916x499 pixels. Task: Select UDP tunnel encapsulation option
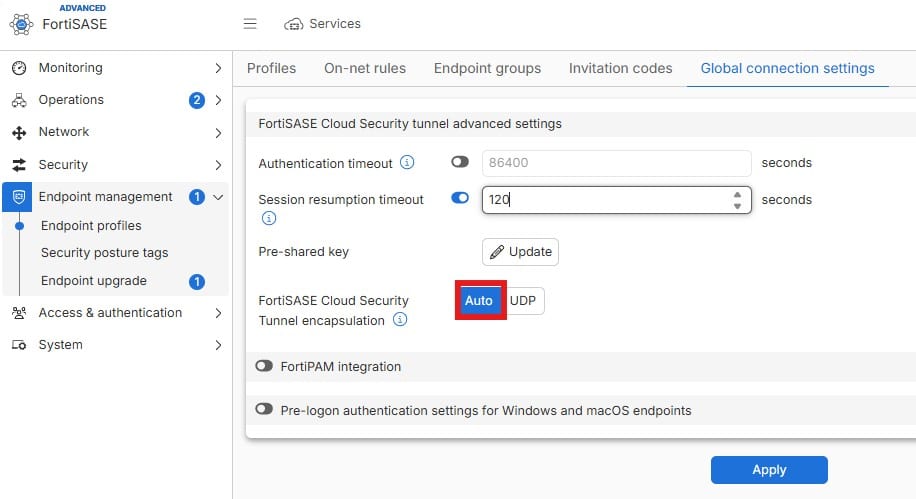point(523,300)
